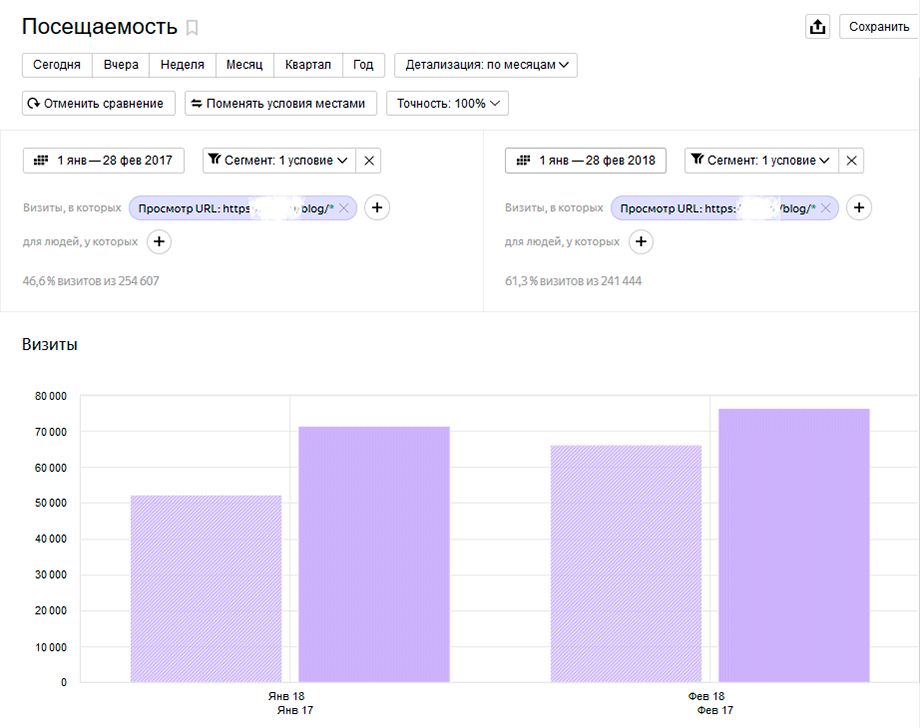Click Отменить сравнение button
Image resolution: width=920 pixels, height=728 pixels.
click(x=99, y=103)
